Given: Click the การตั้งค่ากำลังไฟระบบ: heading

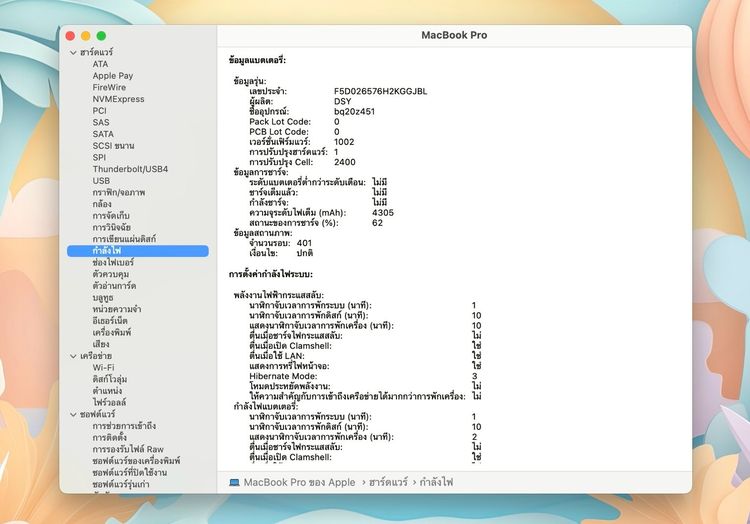Looking at the screenshot, I should [271, 274].
